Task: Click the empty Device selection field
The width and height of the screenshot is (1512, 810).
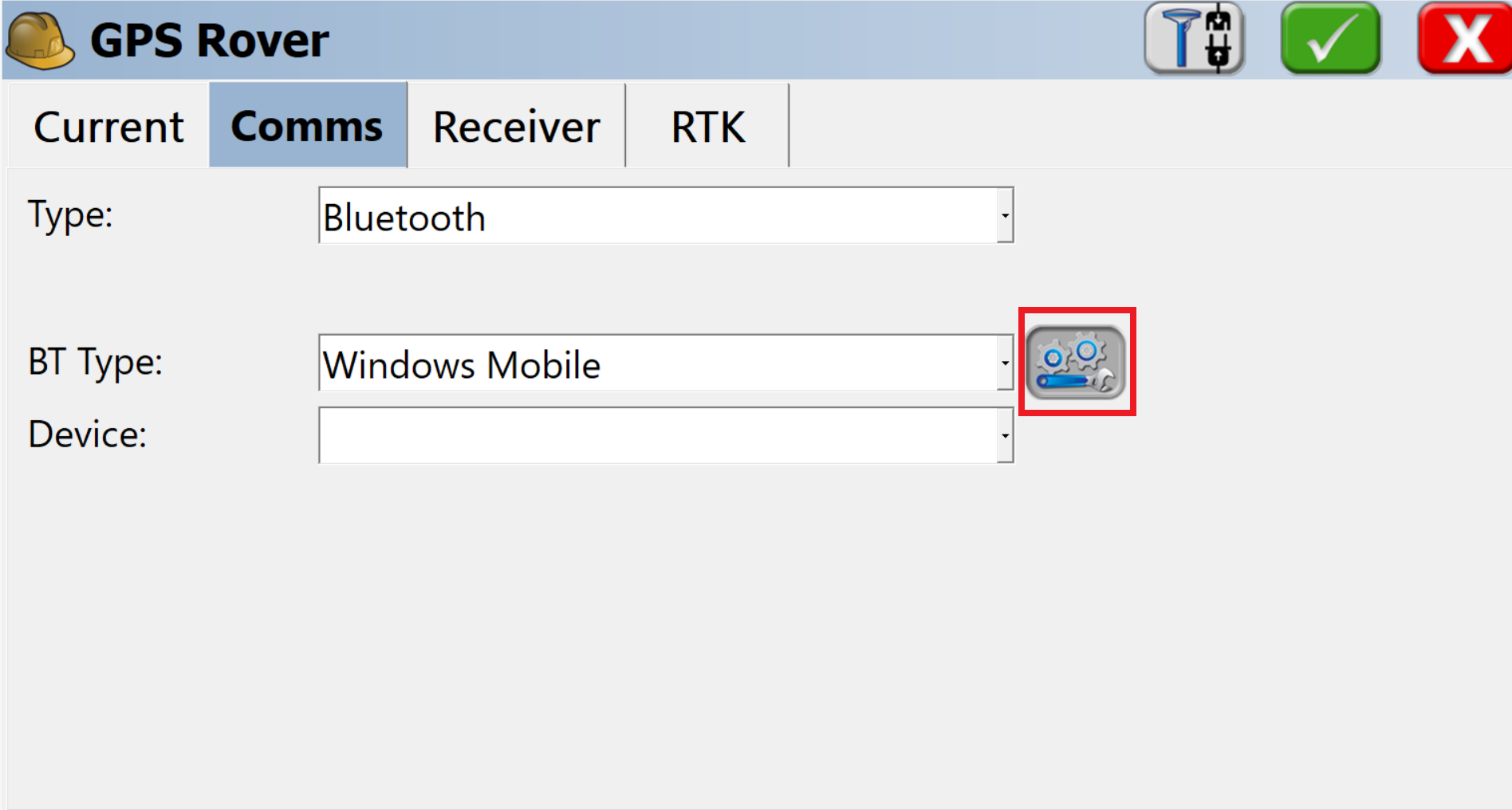Action: pyautogui.click(x=658, y=435)
